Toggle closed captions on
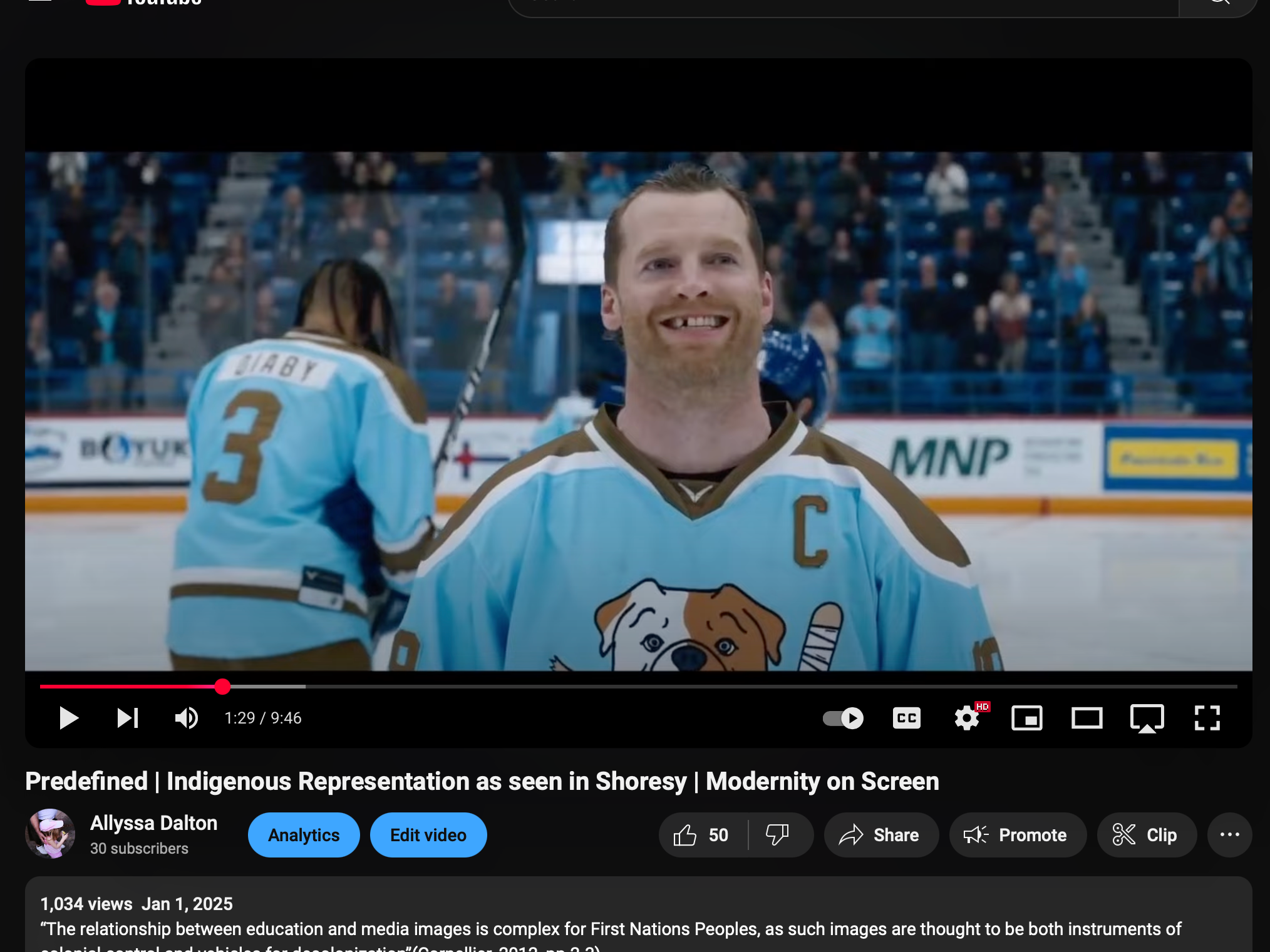The image size is (1270, 952). 906,718
